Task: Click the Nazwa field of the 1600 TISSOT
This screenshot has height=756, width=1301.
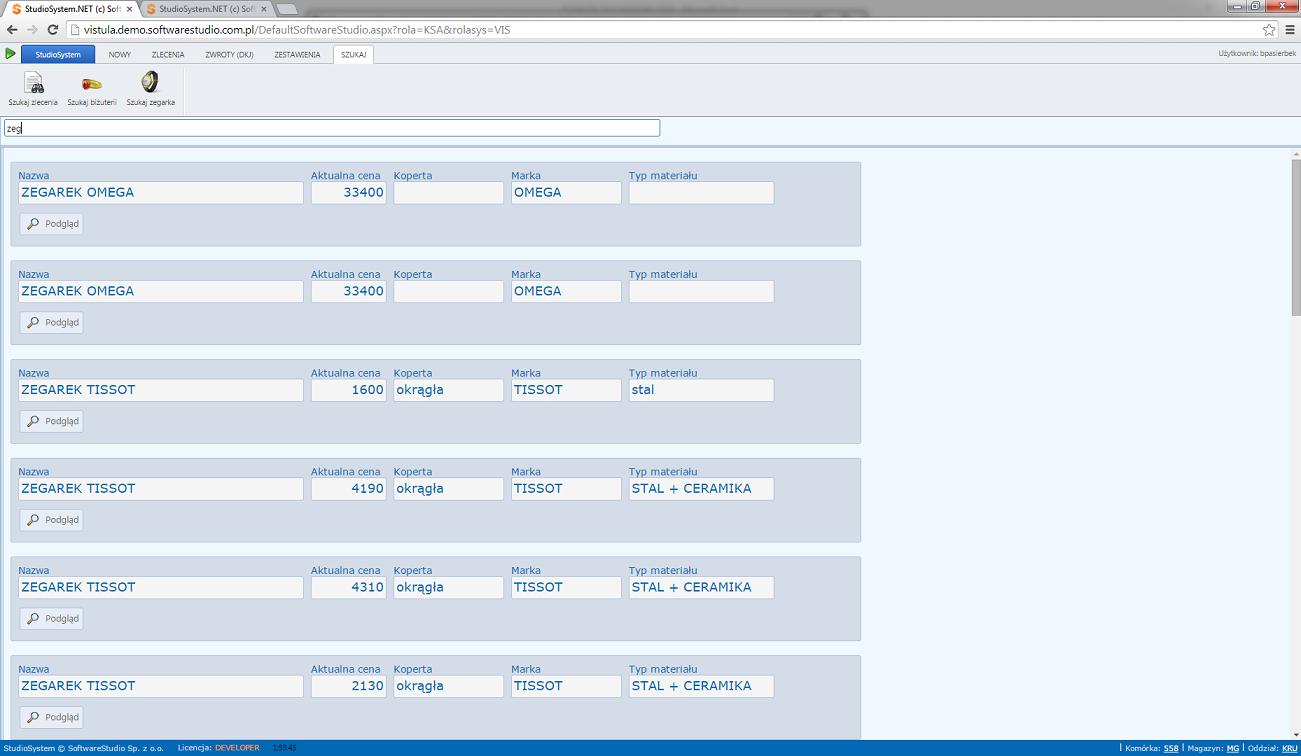Action: pos(161,390)
